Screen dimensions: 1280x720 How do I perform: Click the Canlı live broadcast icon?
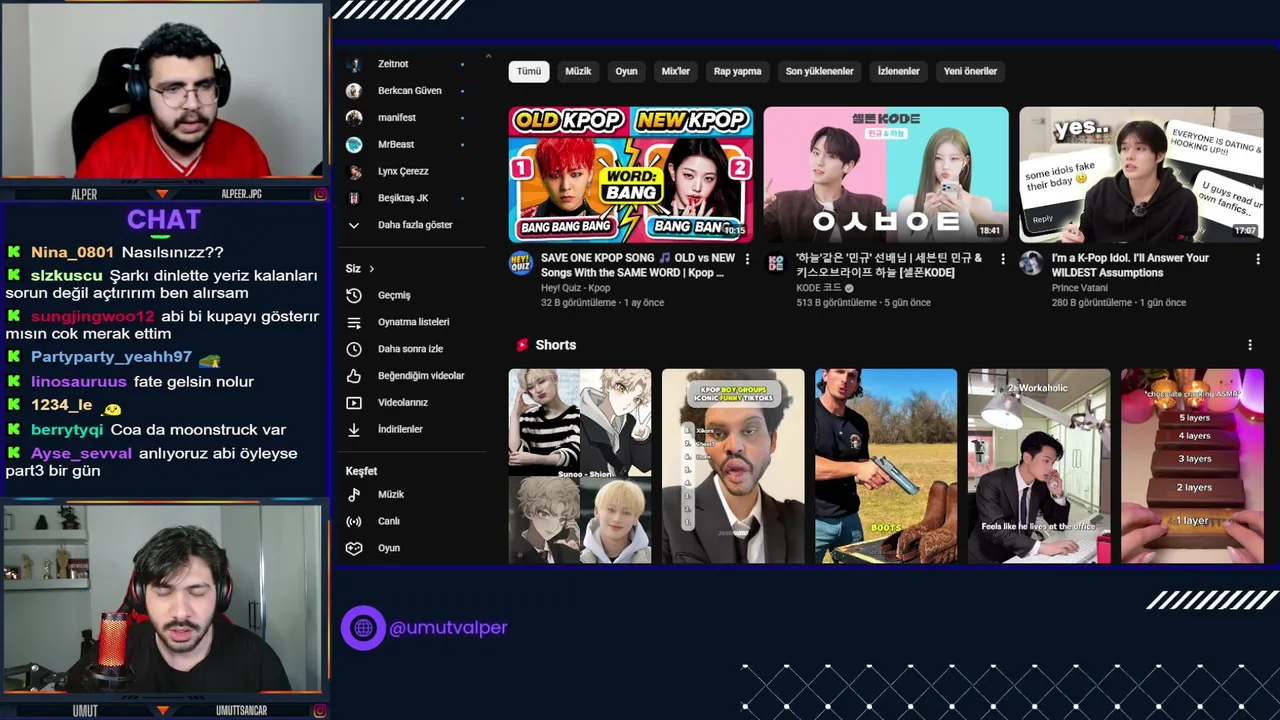[x=354, y=521]
